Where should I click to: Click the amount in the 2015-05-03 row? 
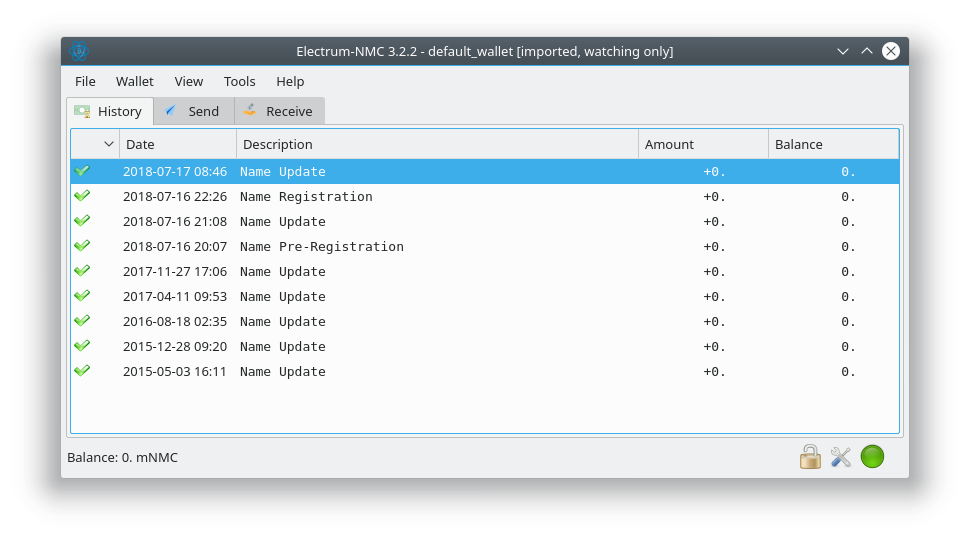tap(714, 371)
